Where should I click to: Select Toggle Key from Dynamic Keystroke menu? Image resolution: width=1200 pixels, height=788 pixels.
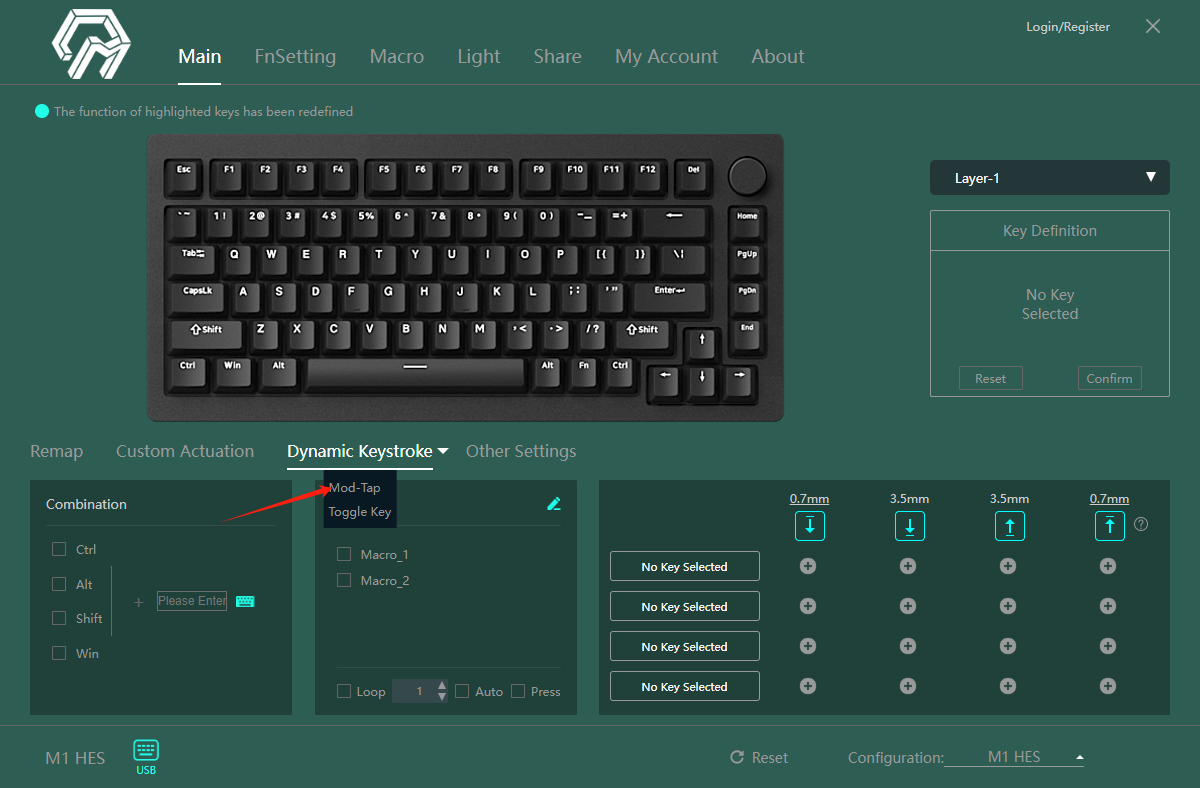(360, 512)
